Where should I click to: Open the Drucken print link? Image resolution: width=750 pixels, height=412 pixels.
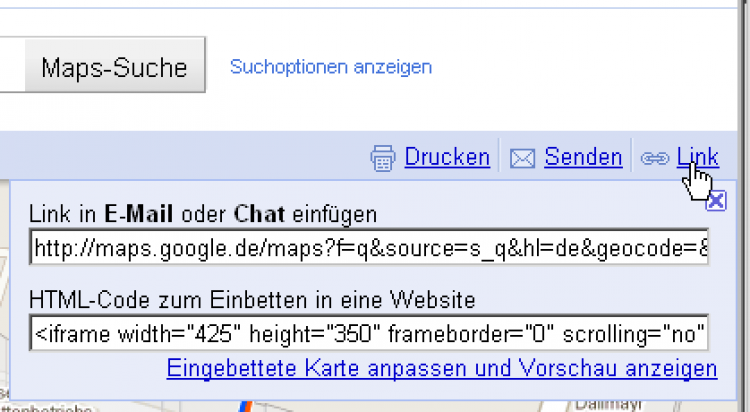(447, 157)
